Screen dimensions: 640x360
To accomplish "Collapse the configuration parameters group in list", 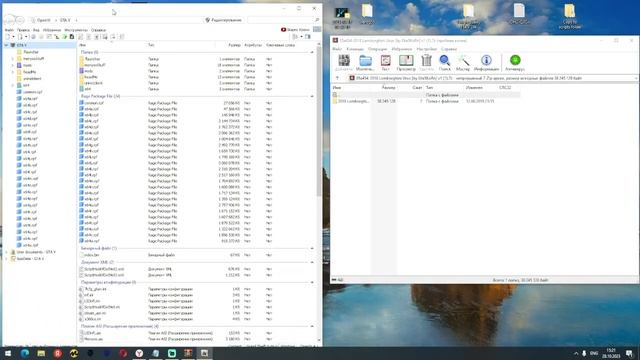I will (312, 282).
